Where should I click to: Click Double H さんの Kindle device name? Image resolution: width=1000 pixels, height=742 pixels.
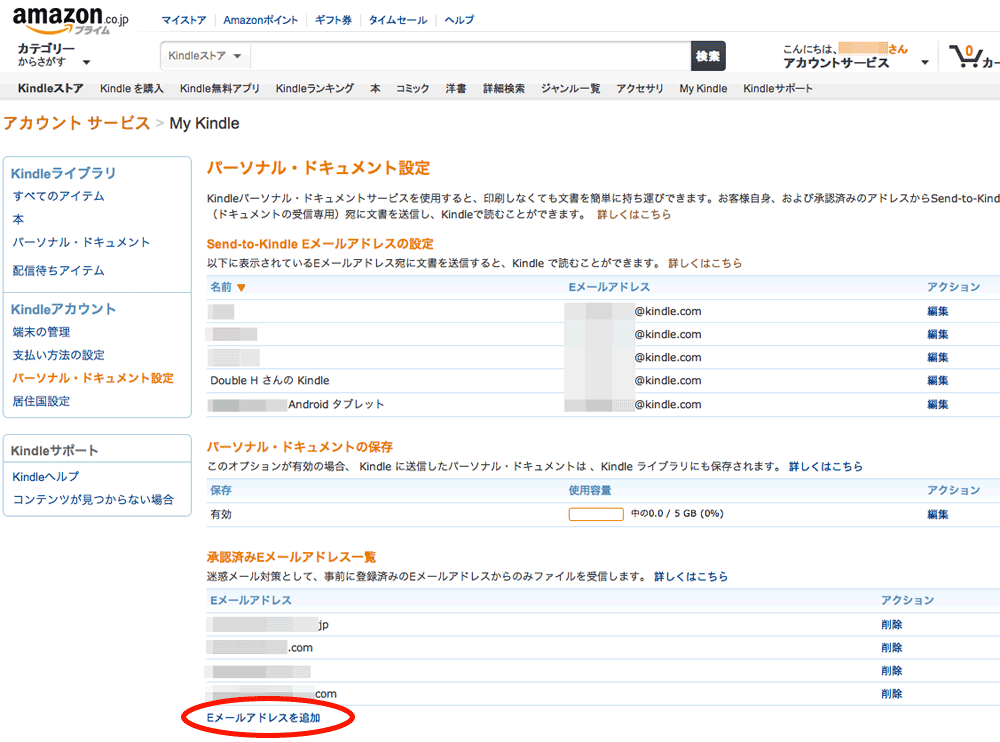(270, 380)
